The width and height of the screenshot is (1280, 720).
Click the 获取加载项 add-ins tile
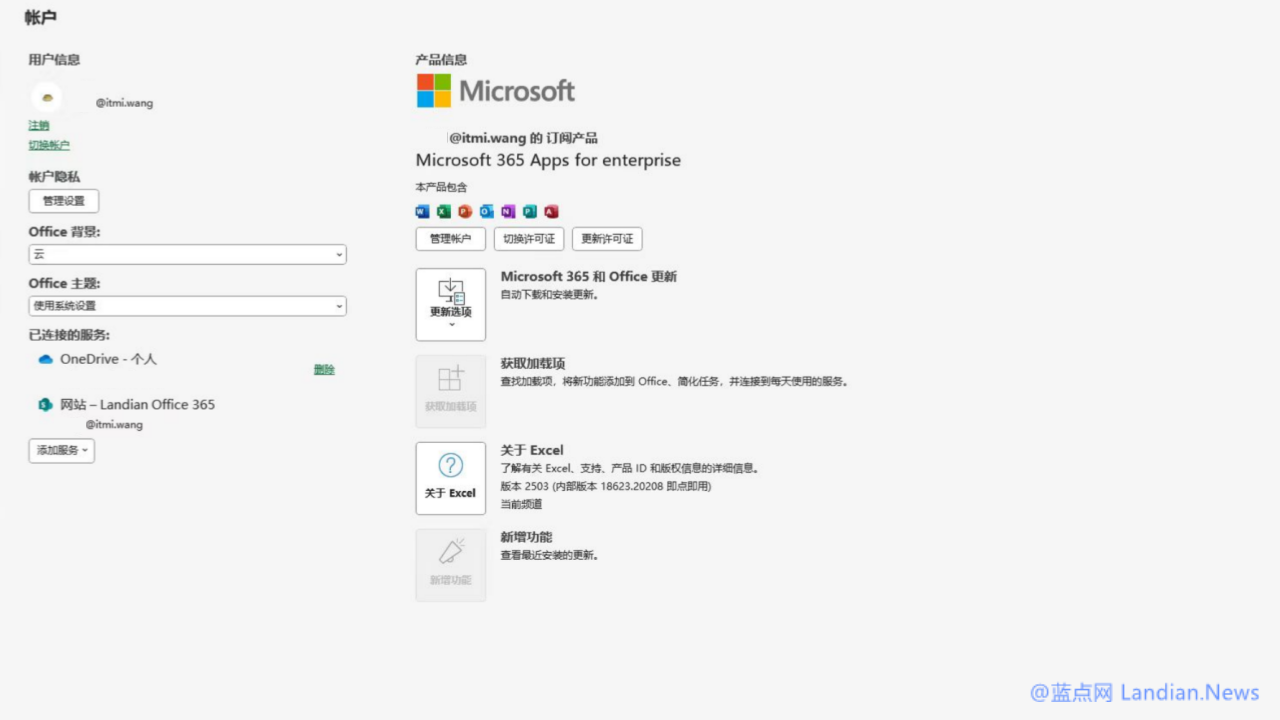click(451, 392)
